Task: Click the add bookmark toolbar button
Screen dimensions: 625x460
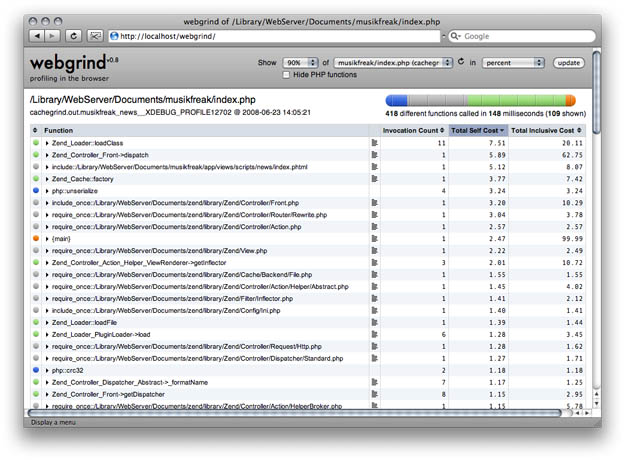Action: pos(95,36)
